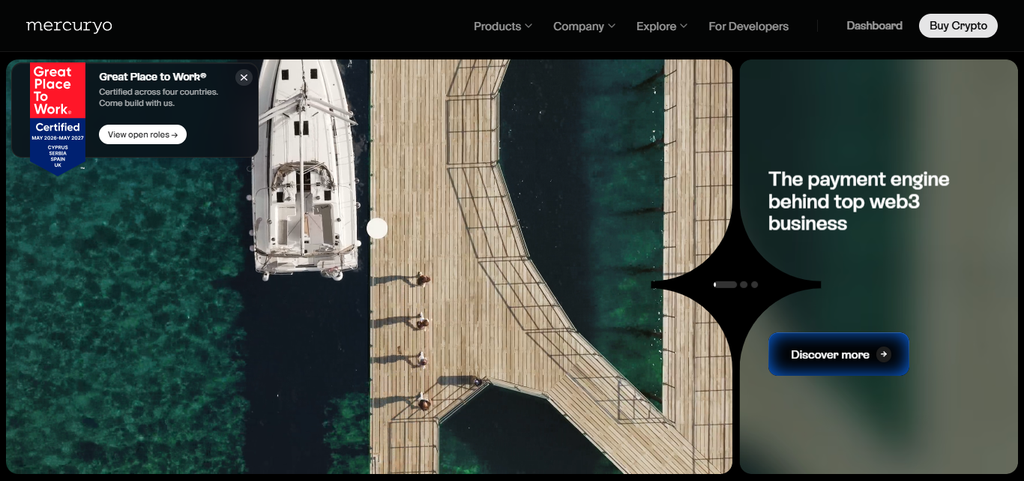
Task: Click the mercuryo logo
Action: tap(69, 26)
